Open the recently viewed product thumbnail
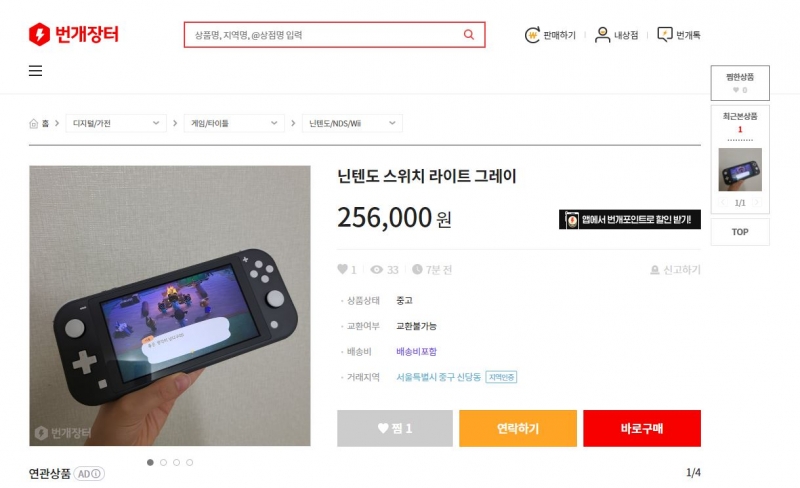 (740, 170)
